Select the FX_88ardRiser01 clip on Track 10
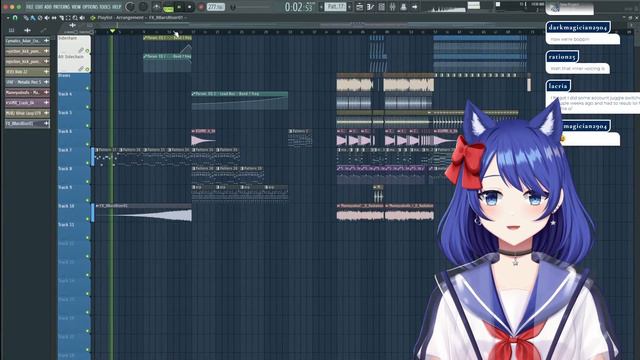 [x=143, y=212]
